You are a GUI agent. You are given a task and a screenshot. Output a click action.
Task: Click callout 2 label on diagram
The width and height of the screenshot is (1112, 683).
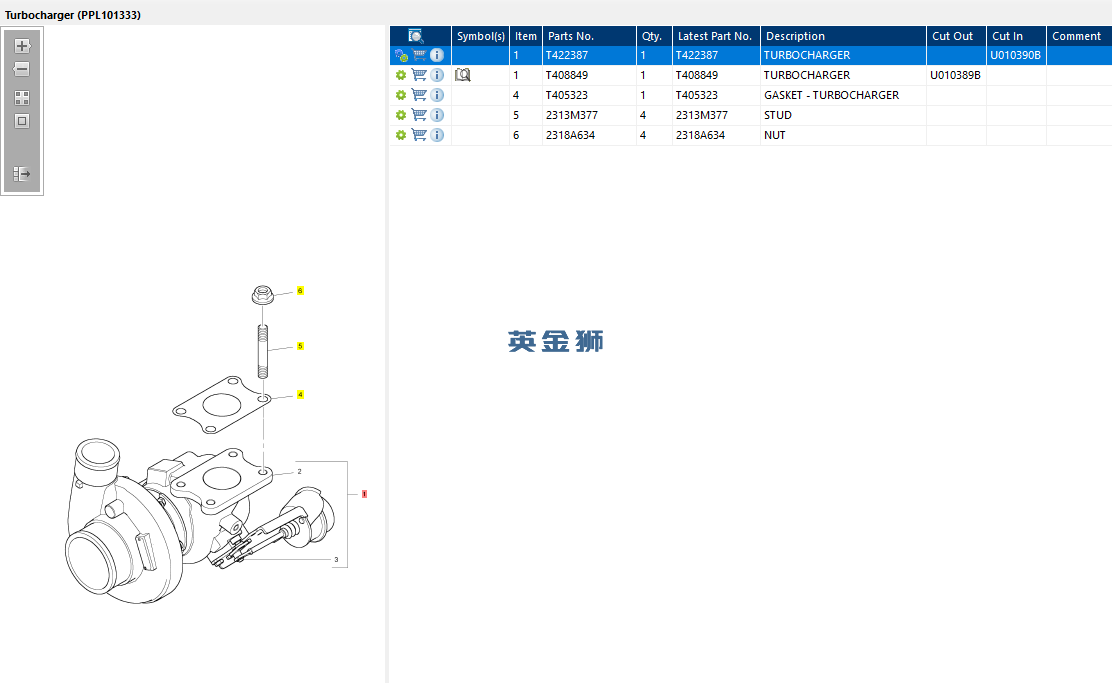click(299, 471)
